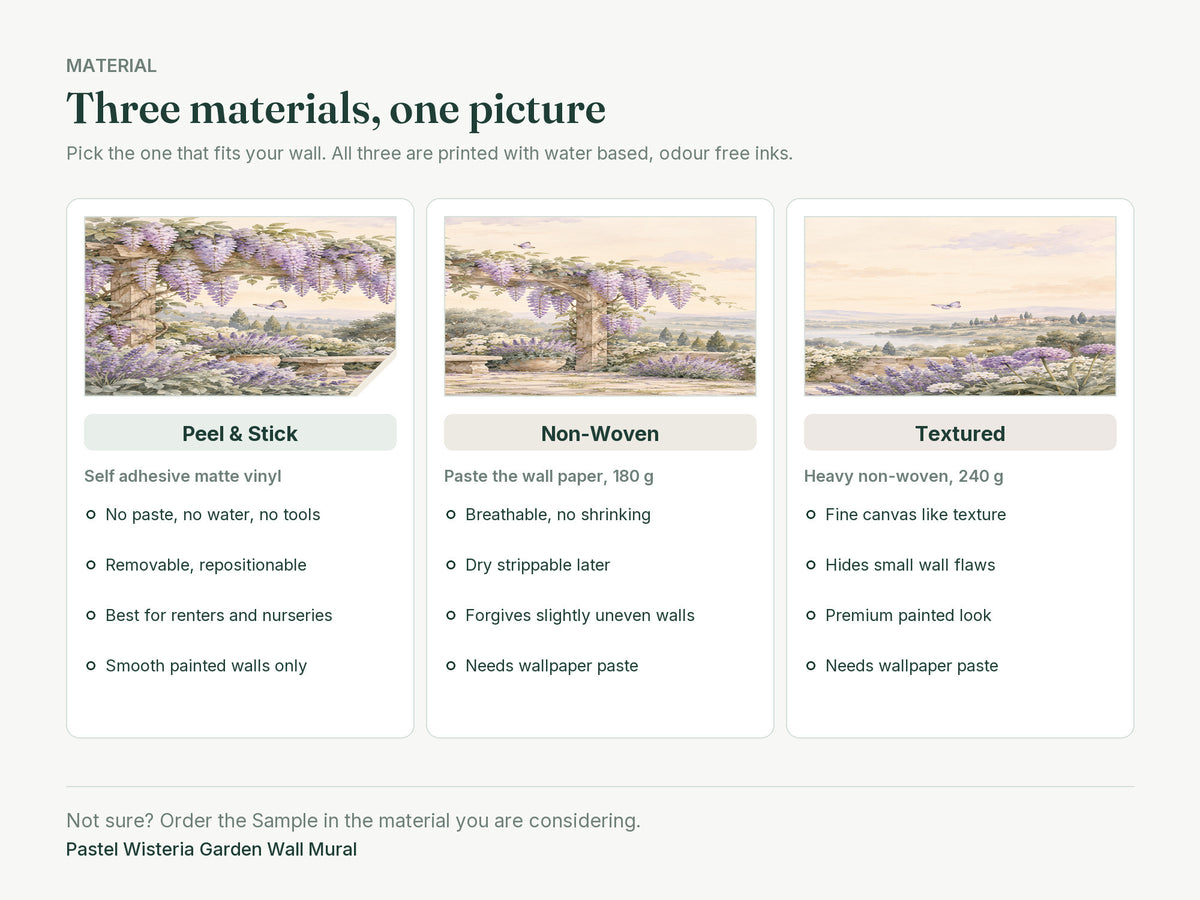1200x900 pixels.
Task: Click bullet beside 'Removable, repositionable'
Action: pos(91,565)
